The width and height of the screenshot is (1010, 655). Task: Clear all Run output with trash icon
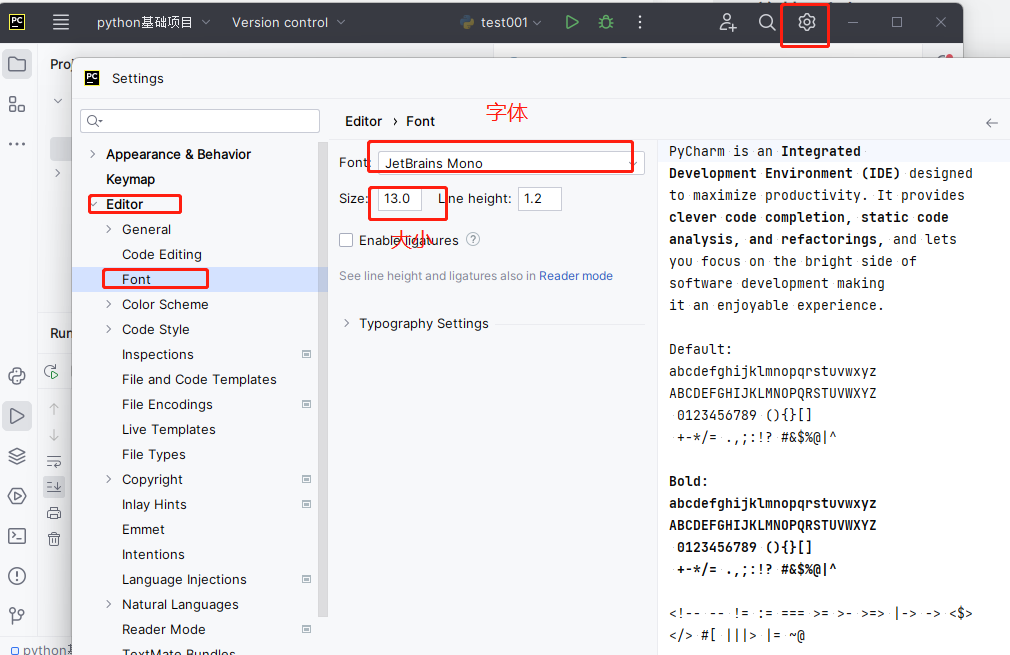click(x=54, y=539)
